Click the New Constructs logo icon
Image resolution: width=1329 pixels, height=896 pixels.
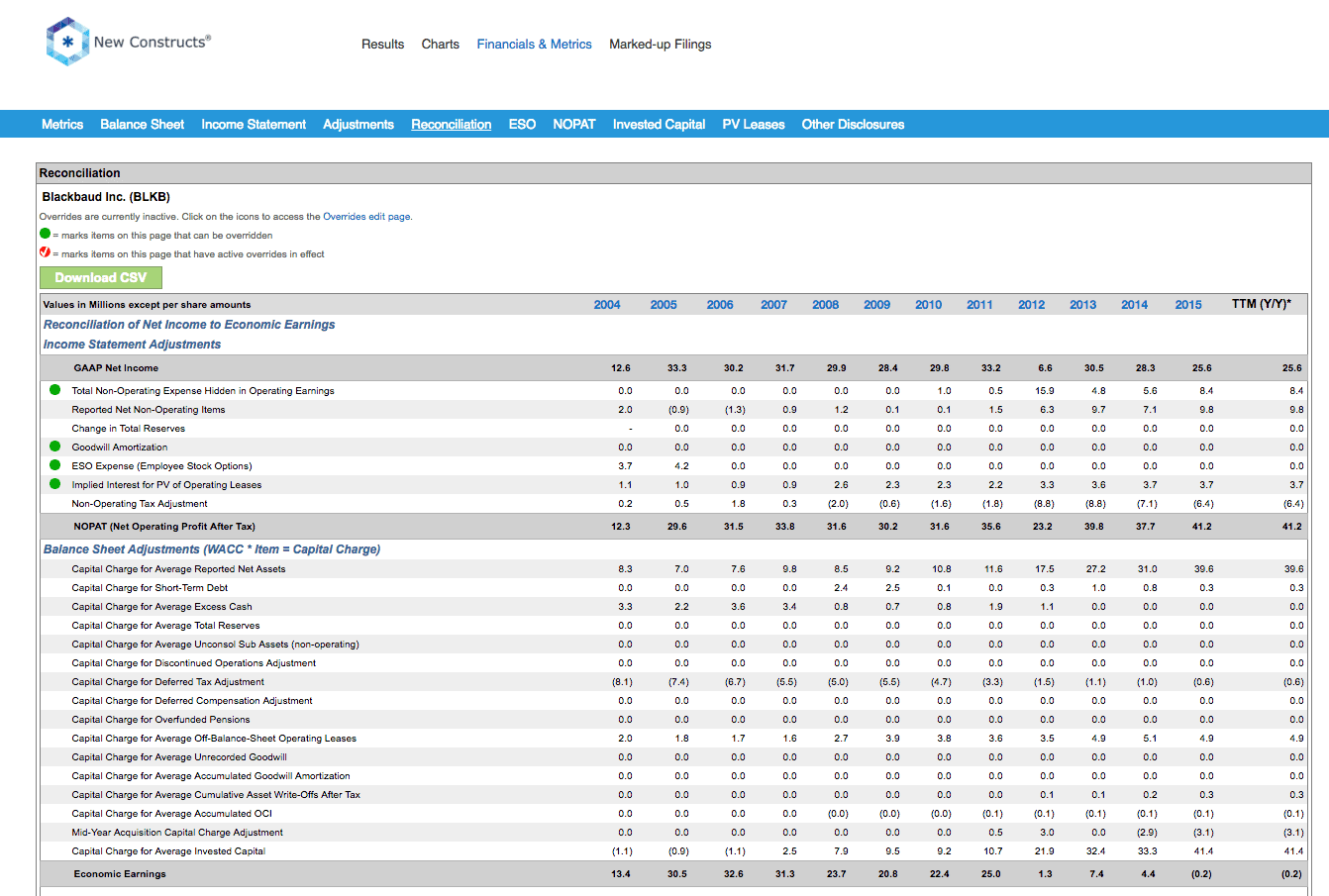pyautogui.click(x=67, y=42)
